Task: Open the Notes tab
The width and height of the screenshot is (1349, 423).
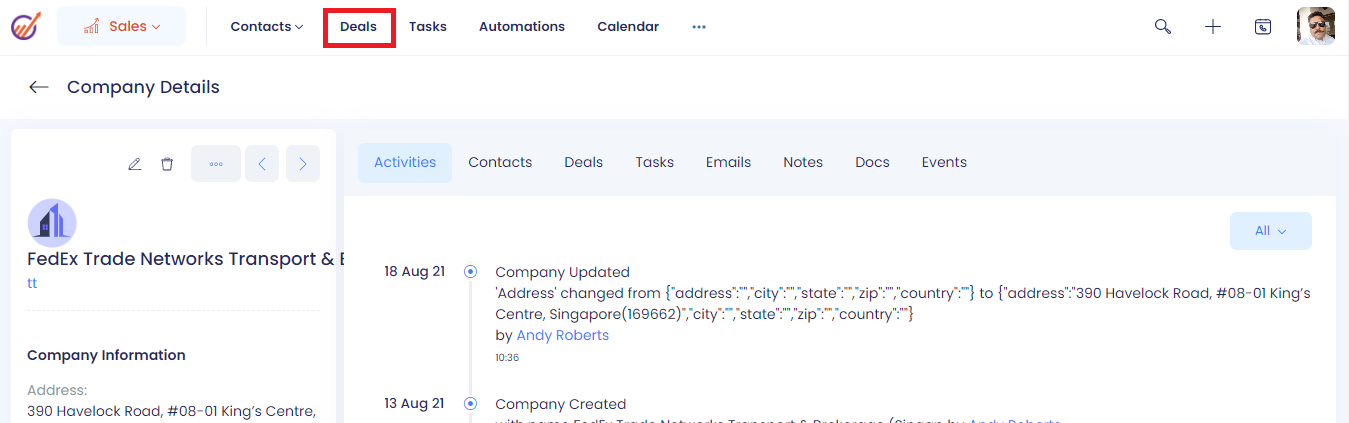Action: pos(803,162)
